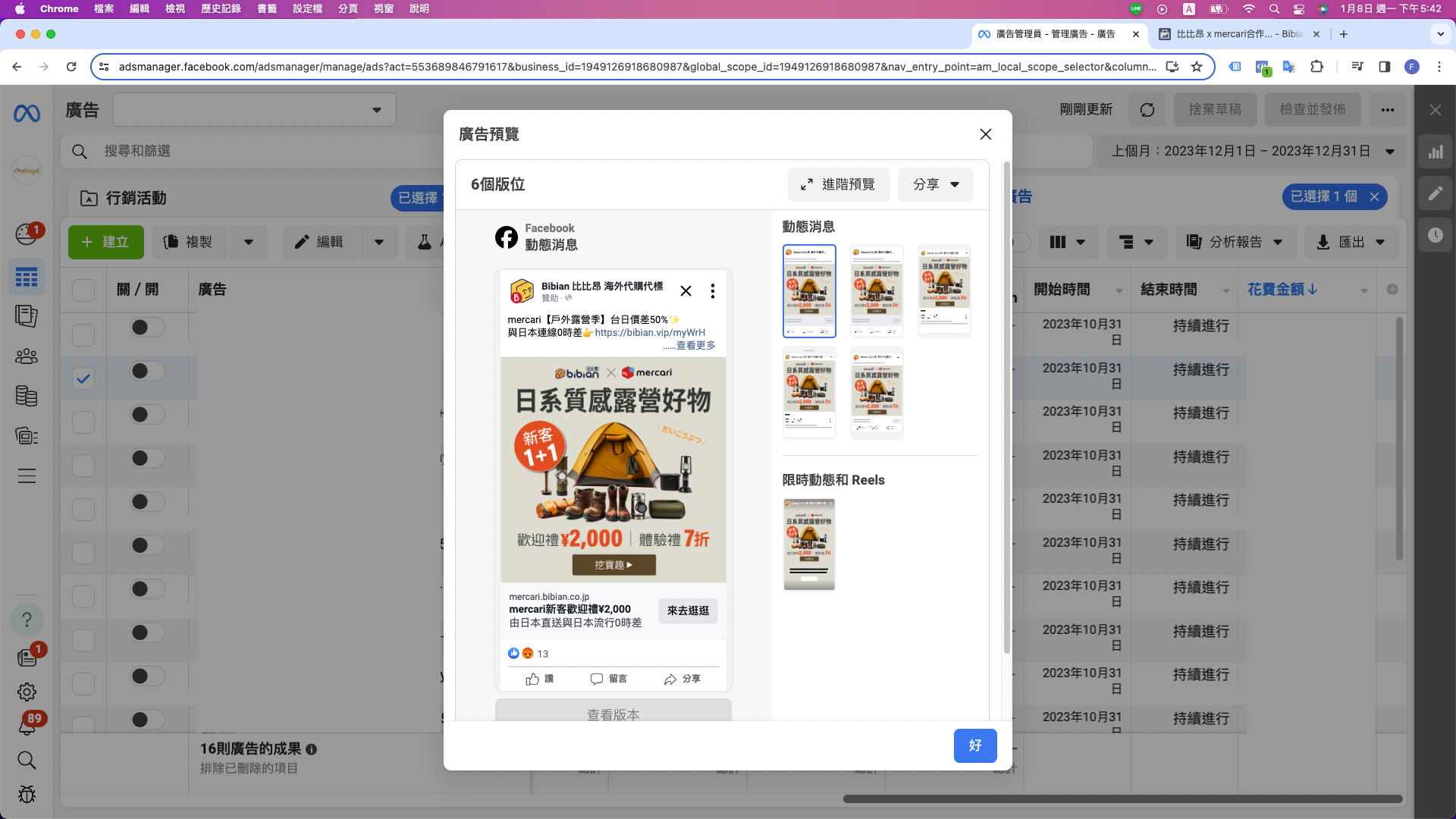Tick the select-all header checkbox
This screenshot has height=819, width=1456.
[83, 290]
